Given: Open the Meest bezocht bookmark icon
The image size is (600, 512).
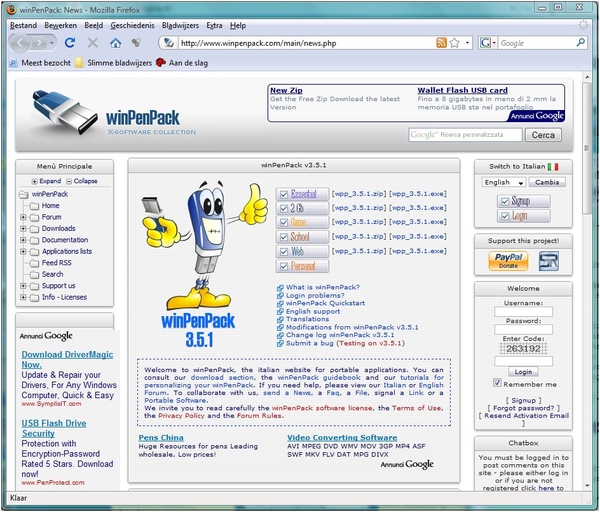Looking at the screenshot, I should coord(14,63).
